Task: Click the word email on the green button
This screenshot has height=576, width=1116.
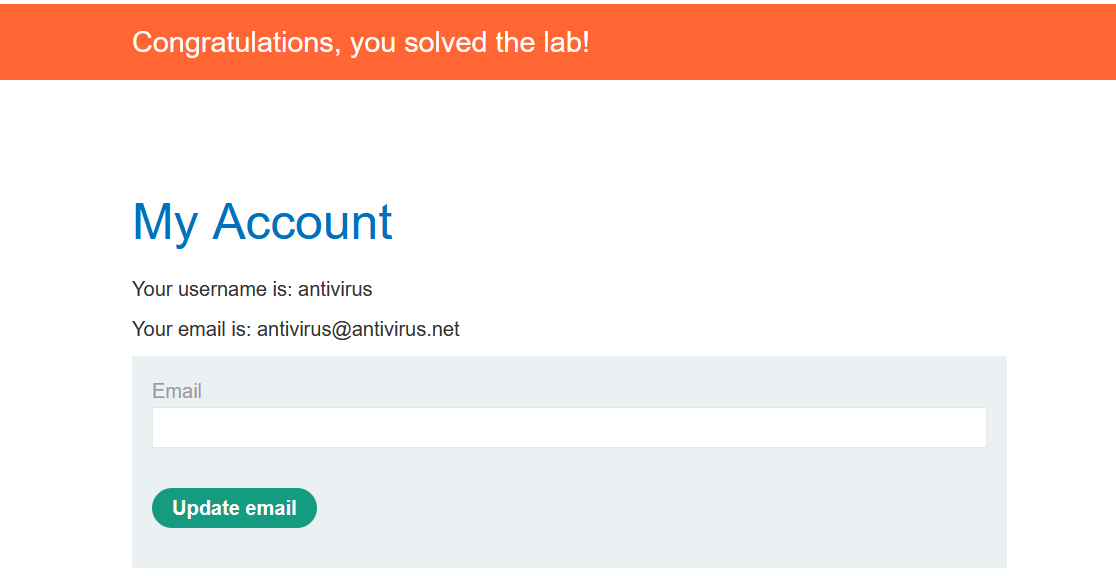Action: coord(272,508)
